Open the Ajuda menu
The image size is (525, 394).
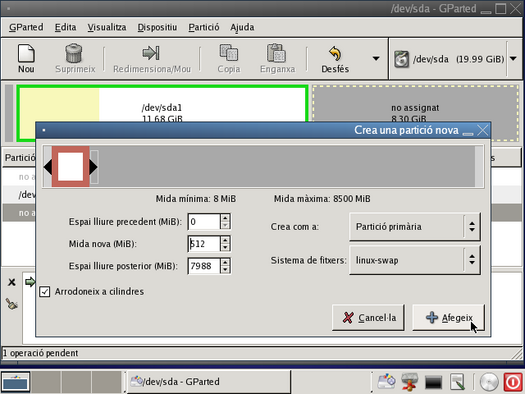click(242, 27)
